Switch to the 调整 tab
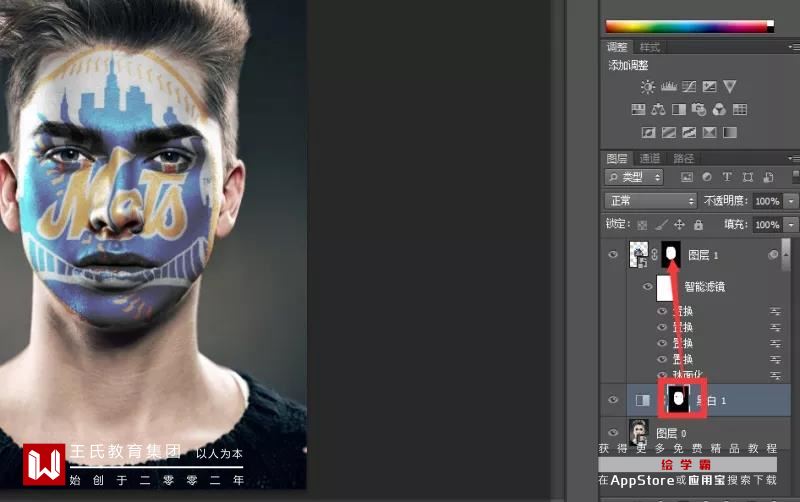Screen dimensions: 800x502 (x=617, y=47)
